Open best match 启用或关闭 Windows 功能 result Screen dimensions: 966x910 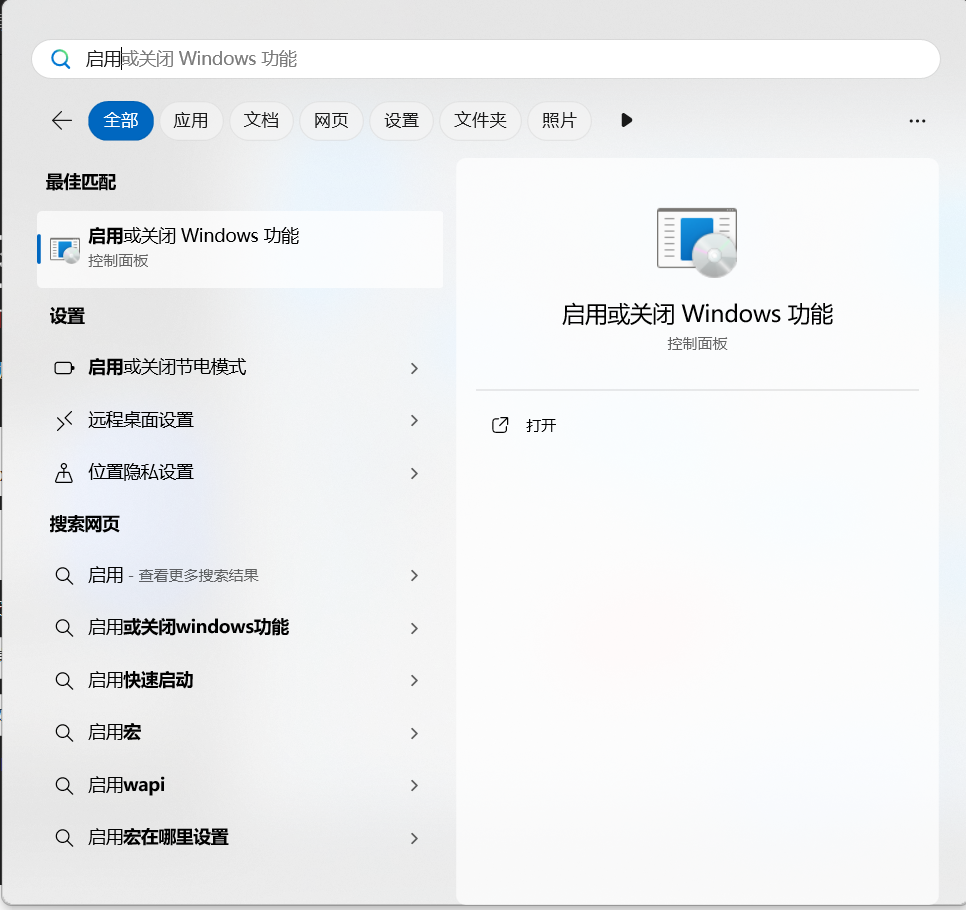coord(240,249)
